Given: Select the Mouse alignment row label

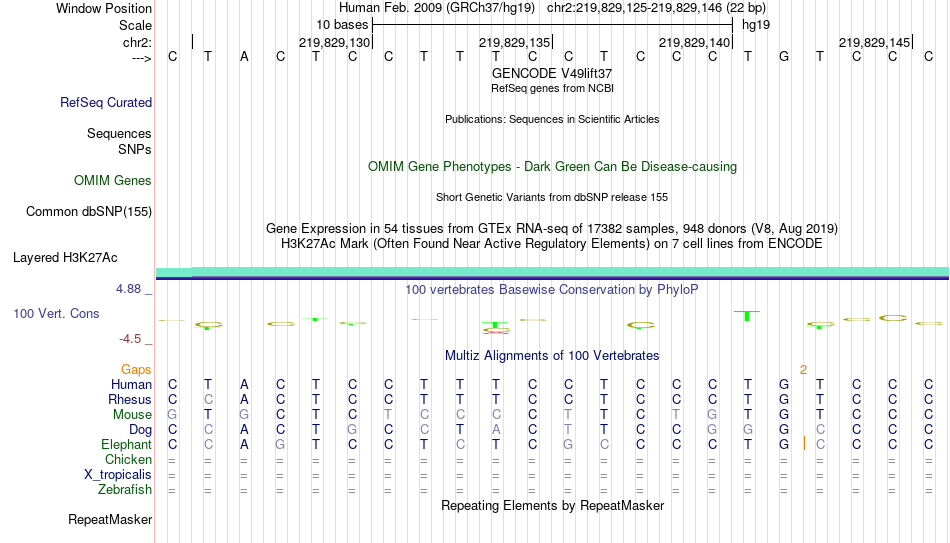Looking at the screenshot, I should coord(132,415).
